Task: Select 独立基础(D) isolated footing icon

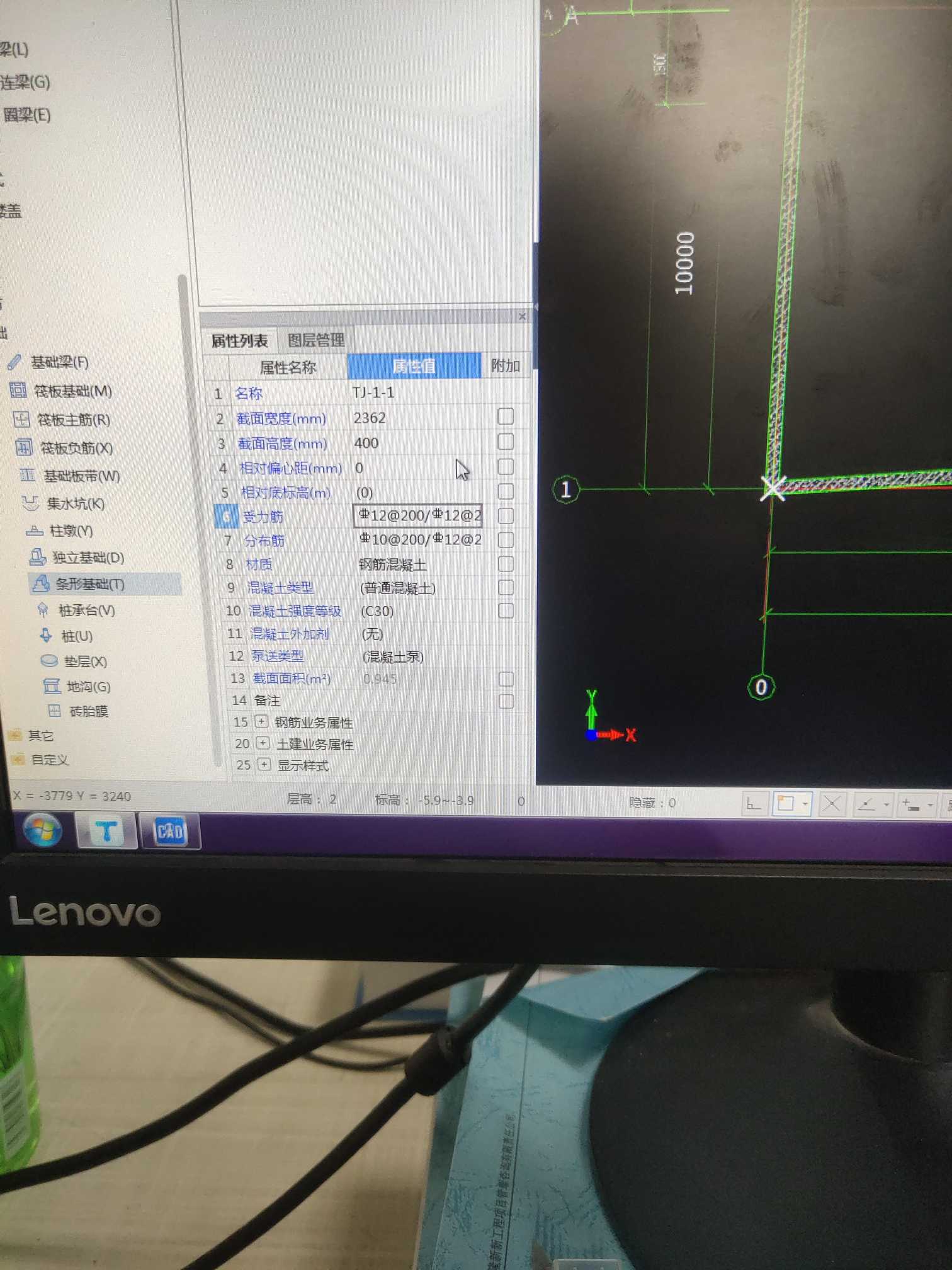Action: 38,557
